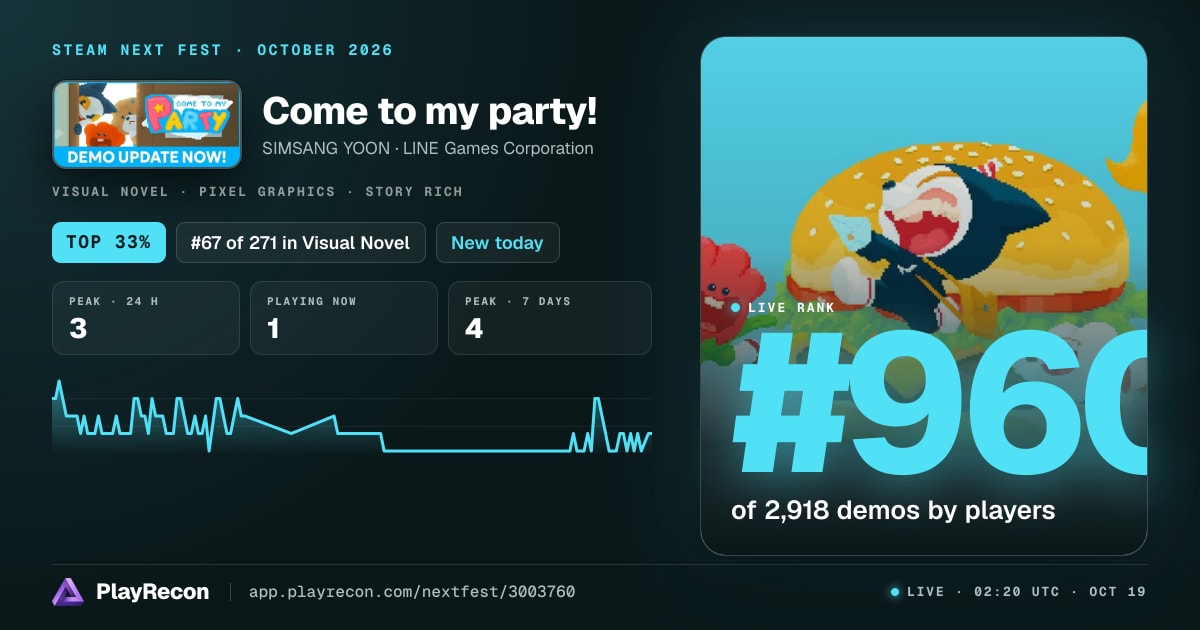Click the #67 of 271 in Visual Novel badge
The height and width of the screenshot is (630, 1200).
point(301,242)
